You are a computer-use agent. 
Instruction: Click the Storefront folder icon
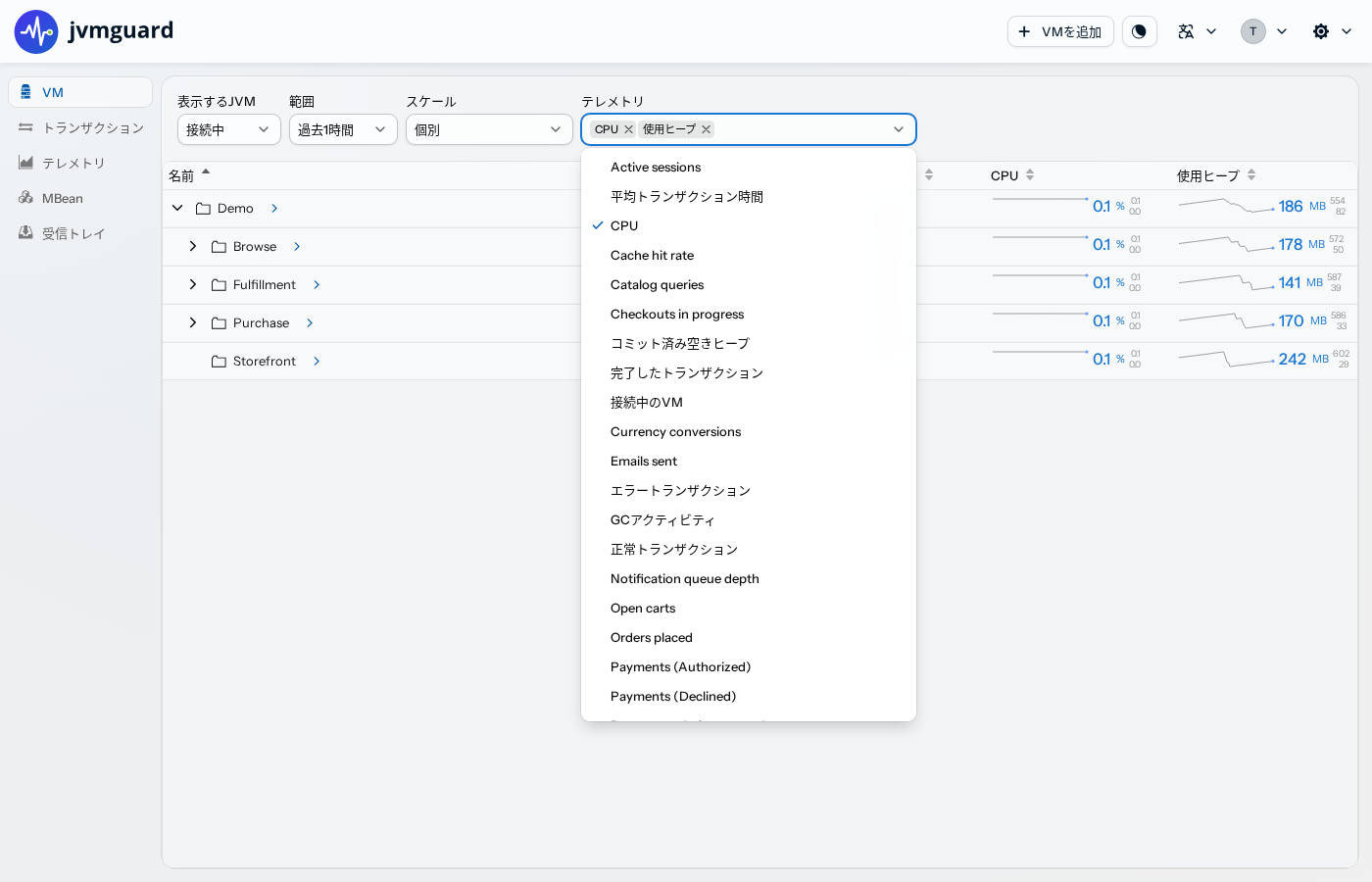point(219,362)
